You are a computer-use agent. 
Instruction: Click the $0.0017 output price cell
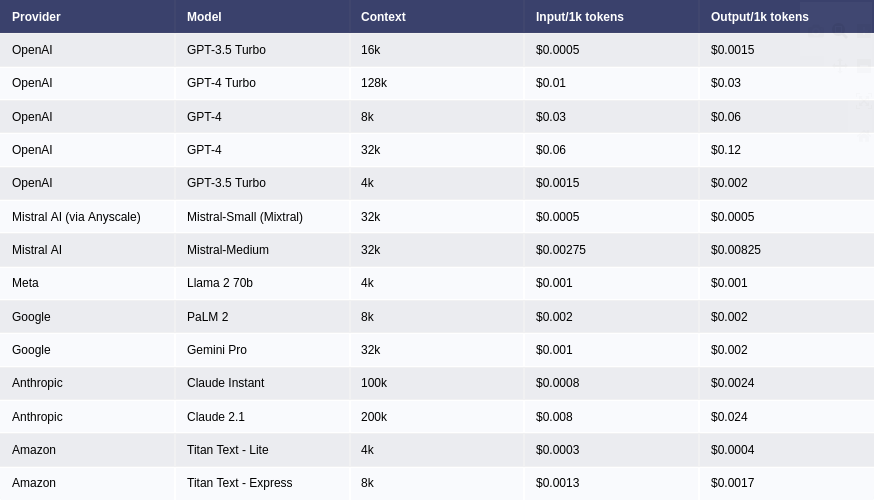(x=732, y=483)
